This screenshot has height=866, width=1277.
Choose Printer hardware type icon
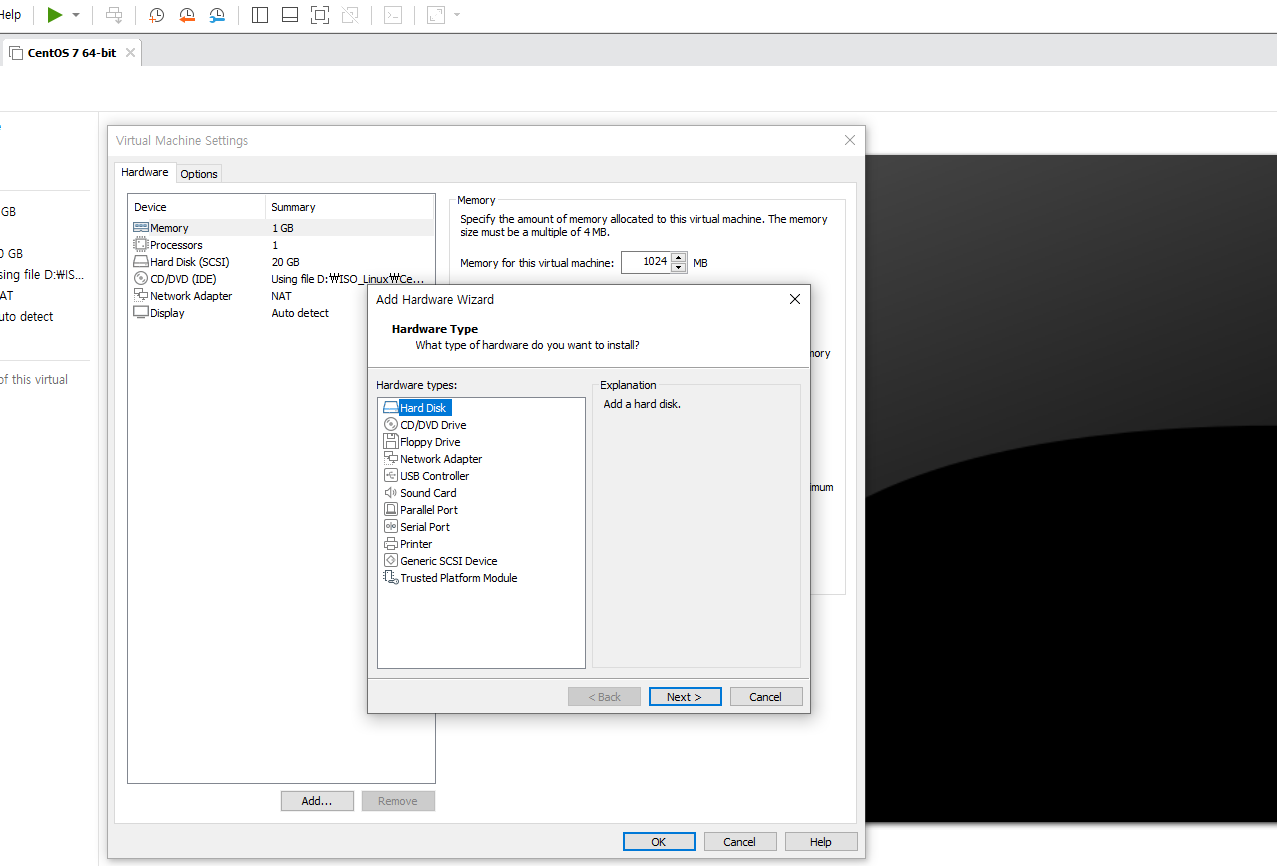tap(391, 544)
